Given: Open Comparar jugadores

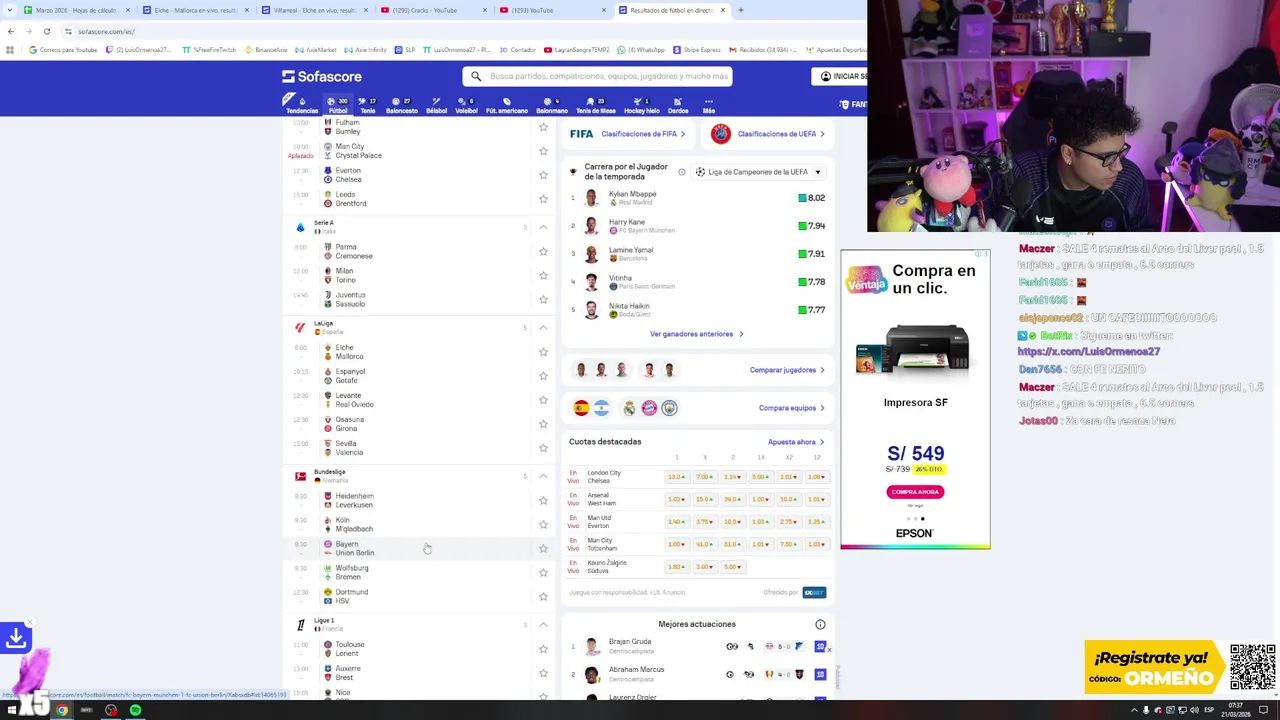Looking at the screenshot, I should pyautogui.click(x=787, y=370).
